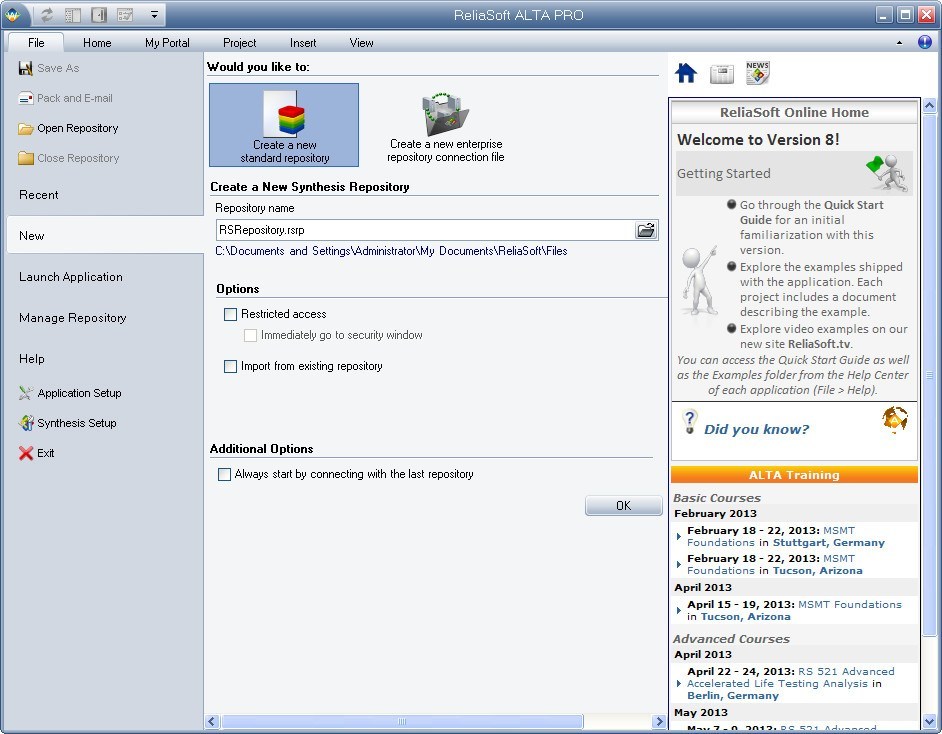Click the Getting Started heading
The width and height of the screenshot is (942, 734).
(x=723, y=174)
